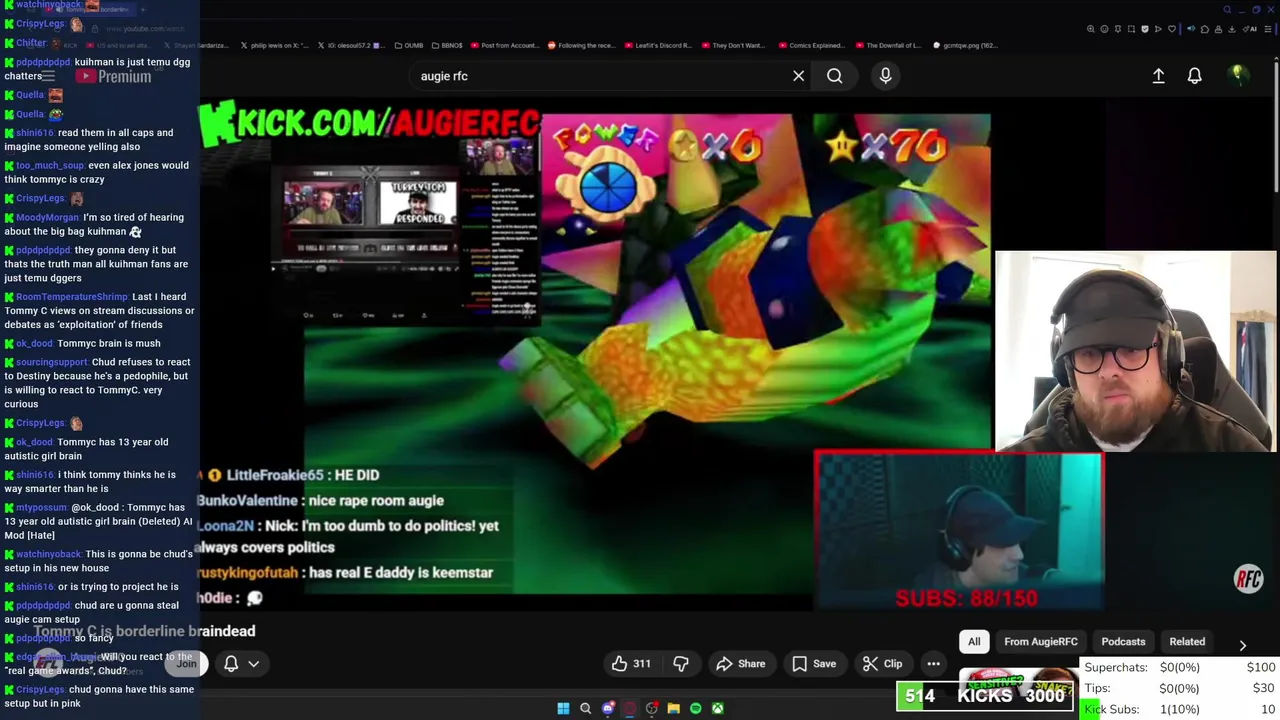The image size is (1280, 720).
Task: Click the 'Kick Subs:' row in the overlay
Action: [x=1180, y=709]
